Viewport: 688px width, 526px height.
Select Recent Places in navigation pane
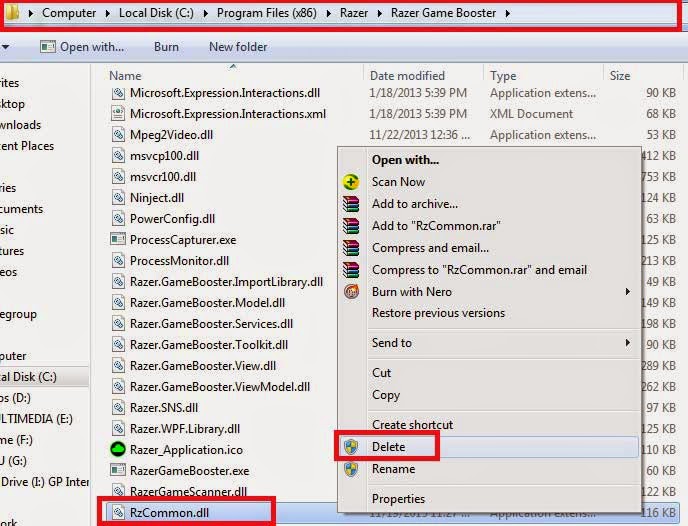tap(27, 146)
